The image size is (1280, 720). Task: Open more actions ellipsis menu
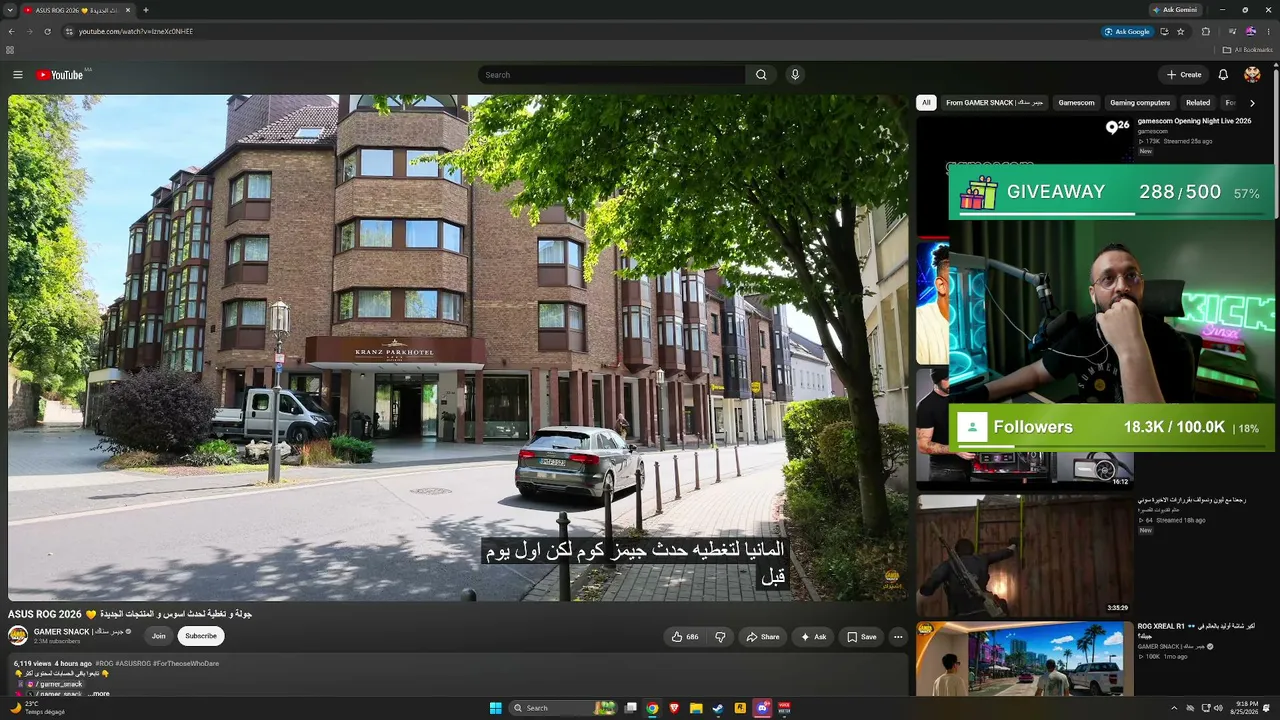(898, 637)
